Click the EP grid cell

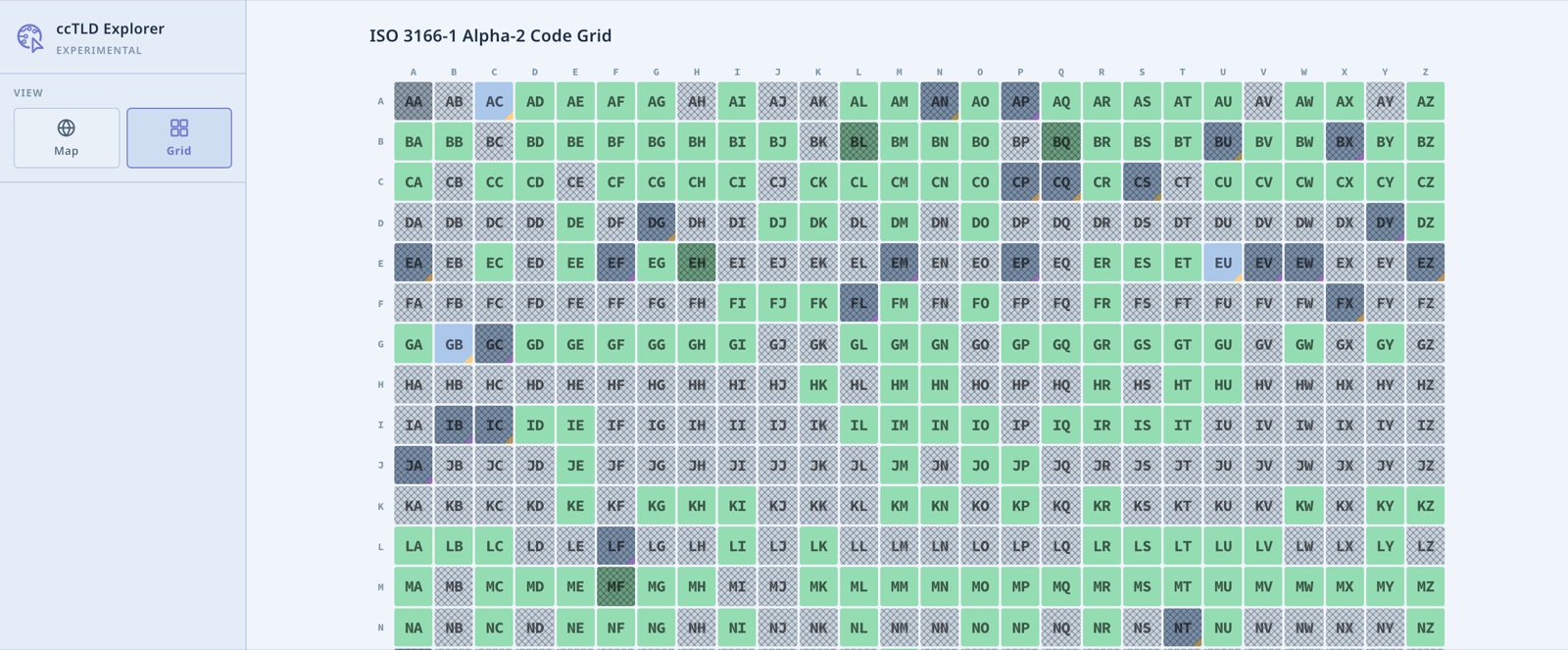click(1020, 263)
